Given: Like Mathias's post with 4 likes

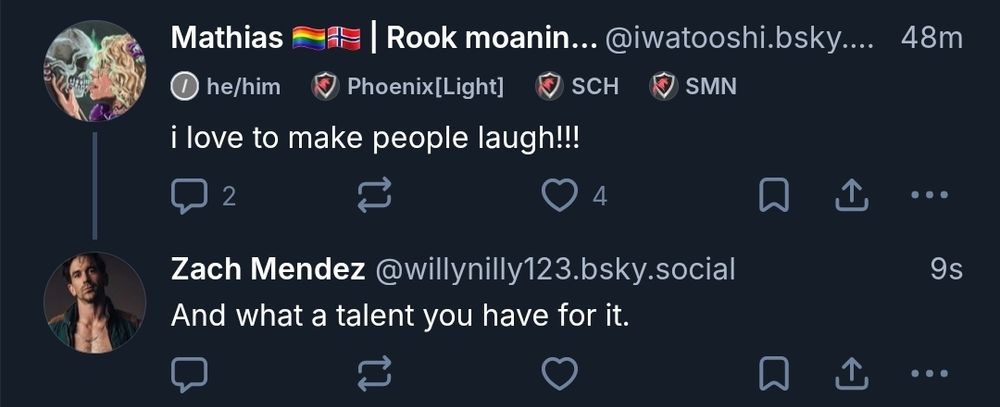Looking at the screenshot, I should pos(573,195).
